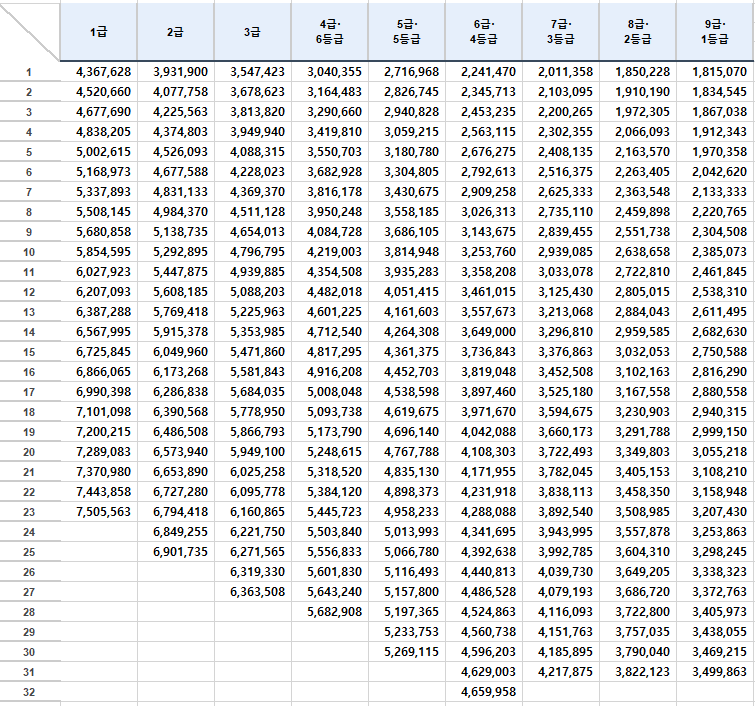Select the 9급·1등급 column header
This screenshot has width=755, height=706.
[715, 32]
